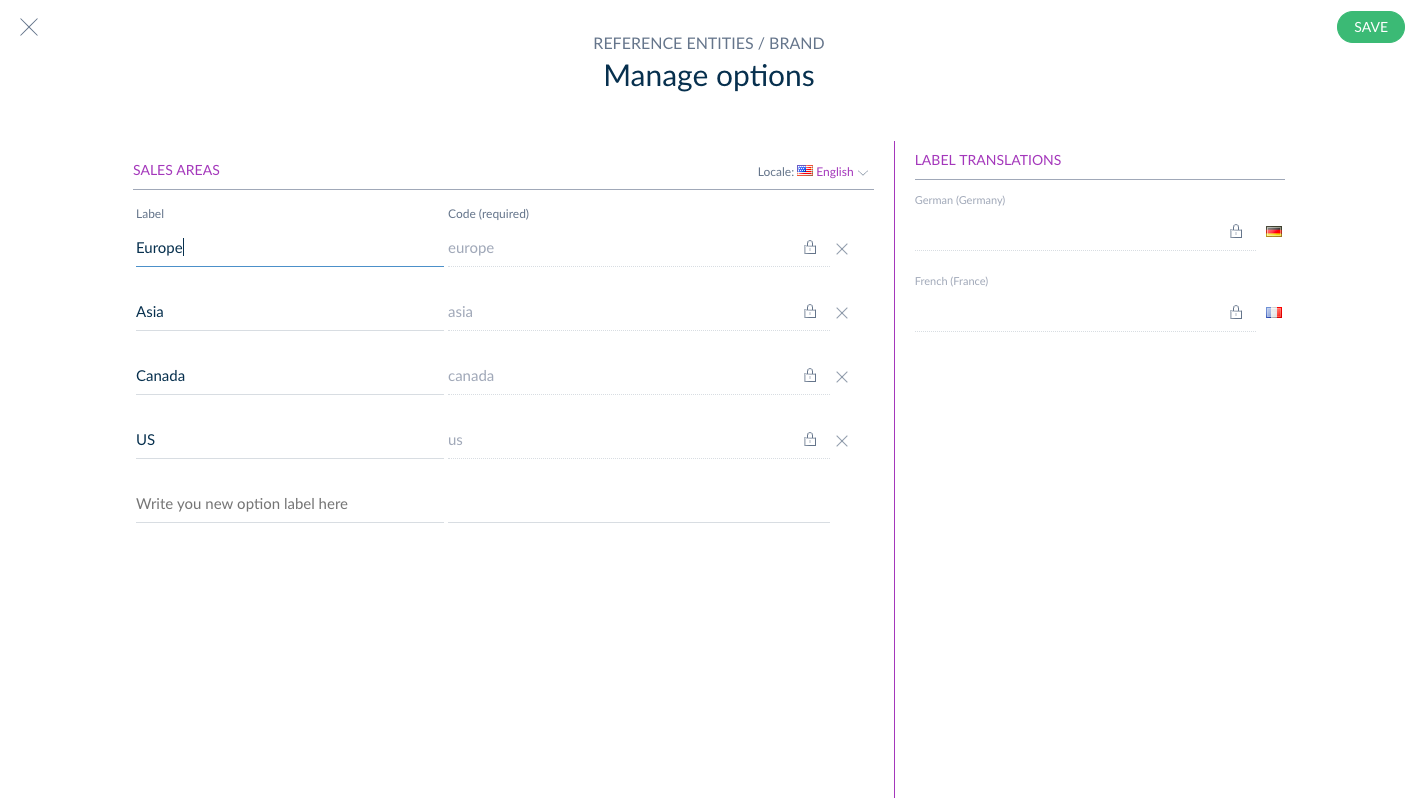Toggle the lock on German translation field
The image size is (1424, 804).
point(1236,231)
